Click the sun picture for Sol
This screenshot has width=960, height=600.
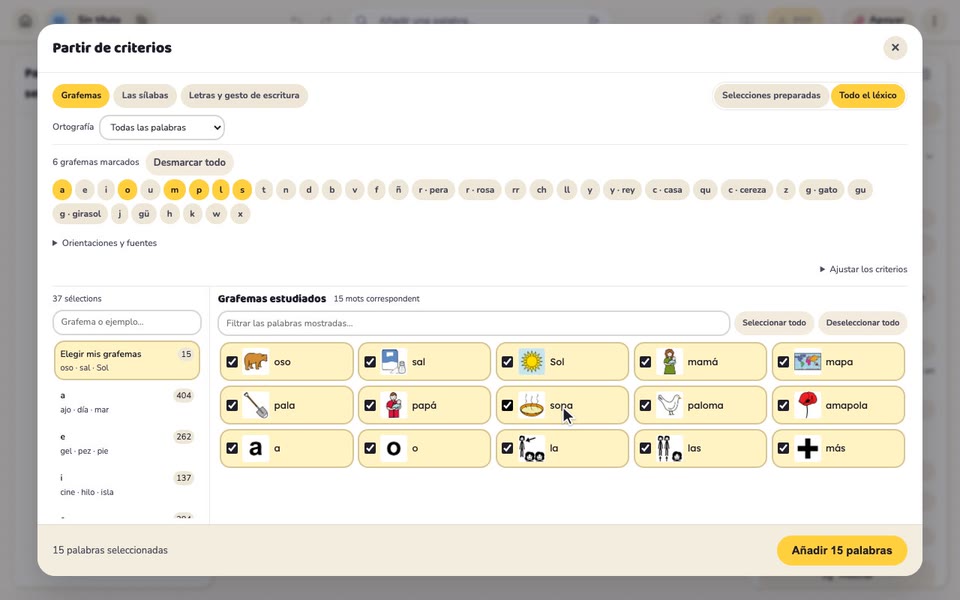(x=531, y=361)
